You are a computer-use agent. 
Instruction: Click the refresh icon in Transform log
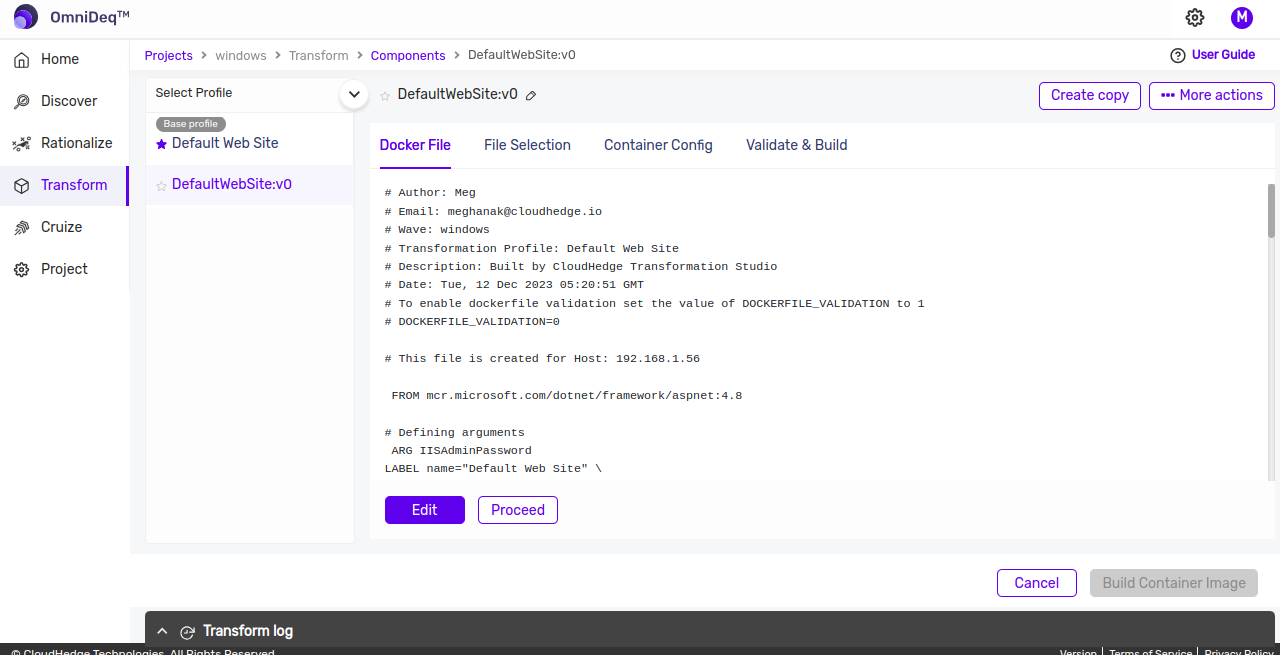pos(187,632)
